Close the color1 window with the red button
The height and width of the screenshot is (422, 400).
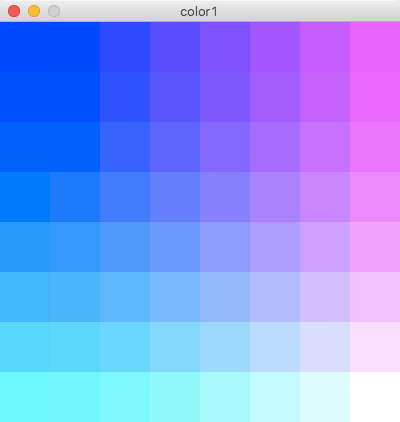point(14,11)
